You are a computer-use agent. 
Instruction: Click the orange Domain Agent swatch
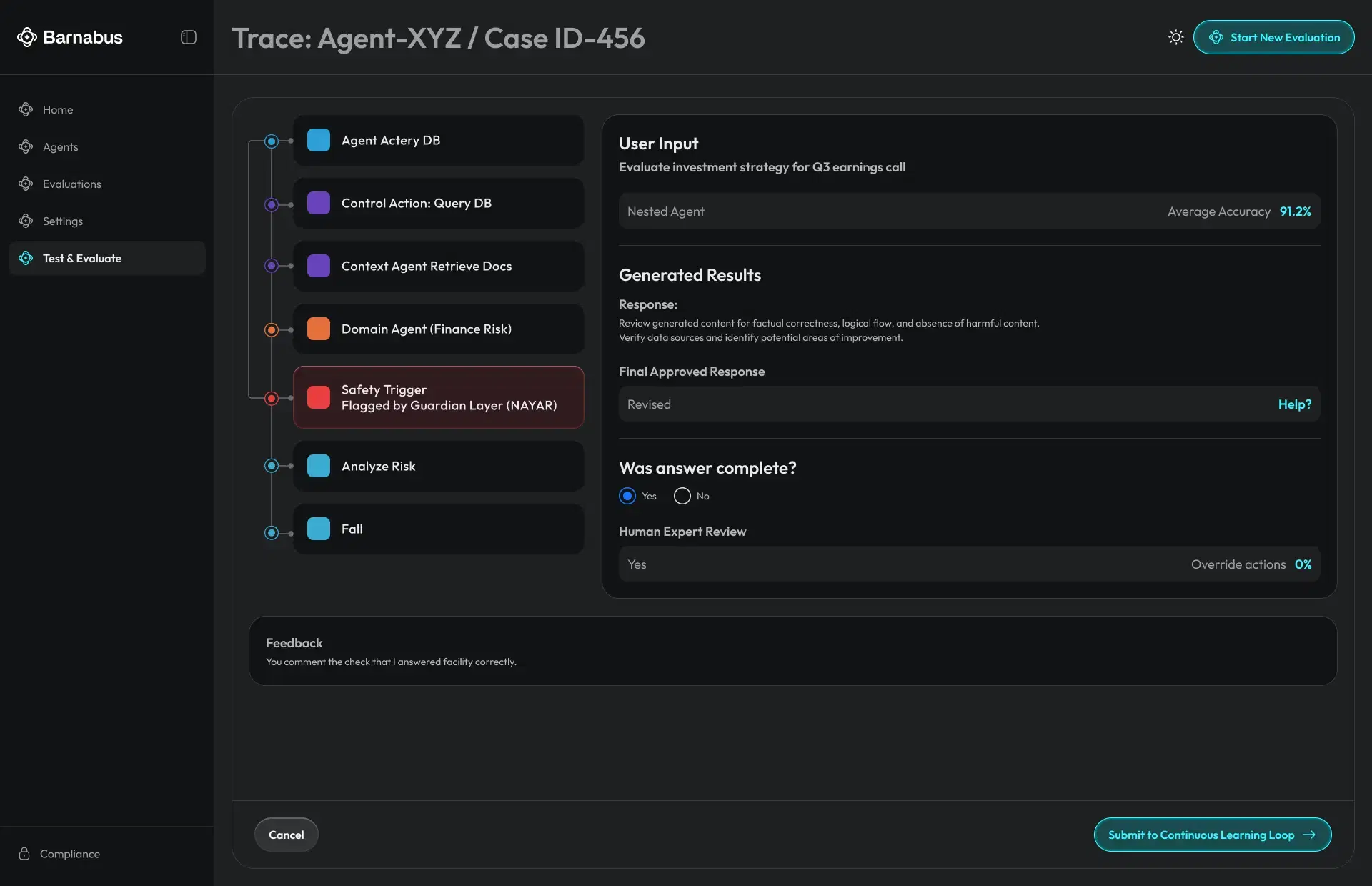tap(319, 329)
